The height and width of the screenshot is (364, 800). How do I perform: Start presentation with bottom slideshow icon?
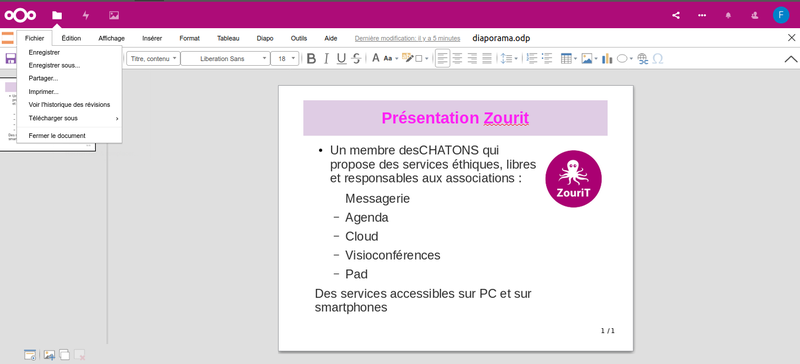pyautogui.click(x=30, y=355)
